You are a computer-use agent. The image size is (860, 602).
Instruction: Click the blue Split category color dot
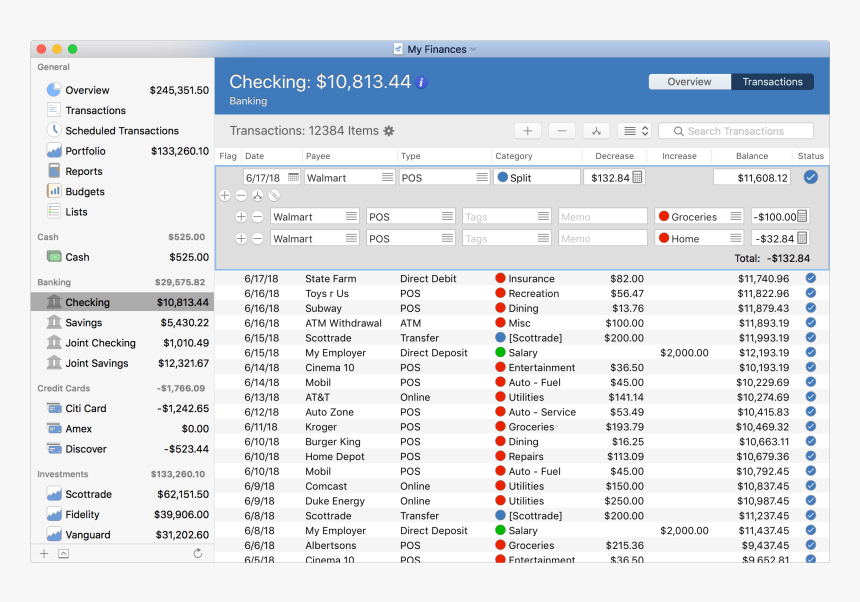click(502, 177)
